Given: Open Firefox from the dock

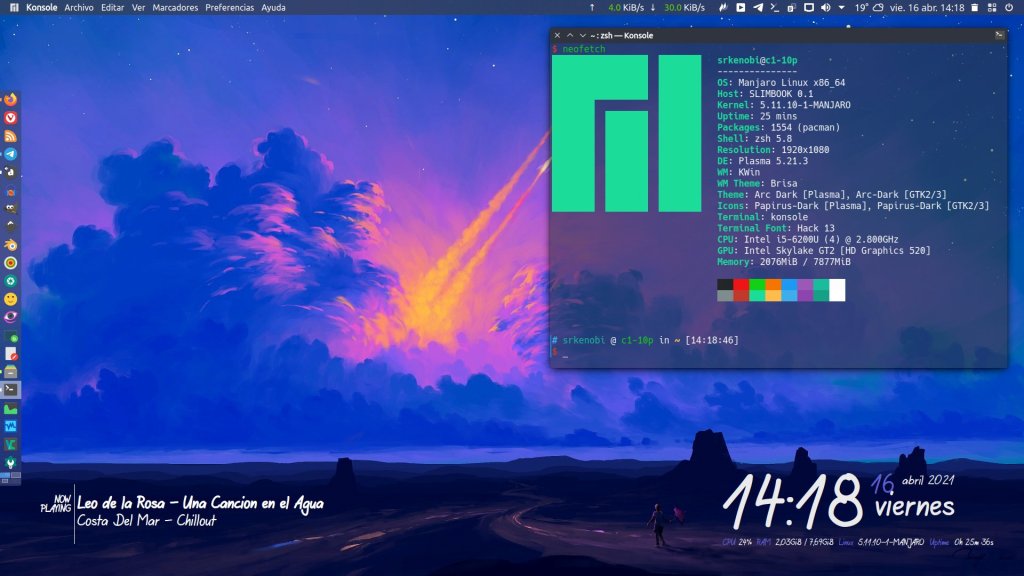Looking at the screenshot, I should pyautogui.click(x=11, y=99).
